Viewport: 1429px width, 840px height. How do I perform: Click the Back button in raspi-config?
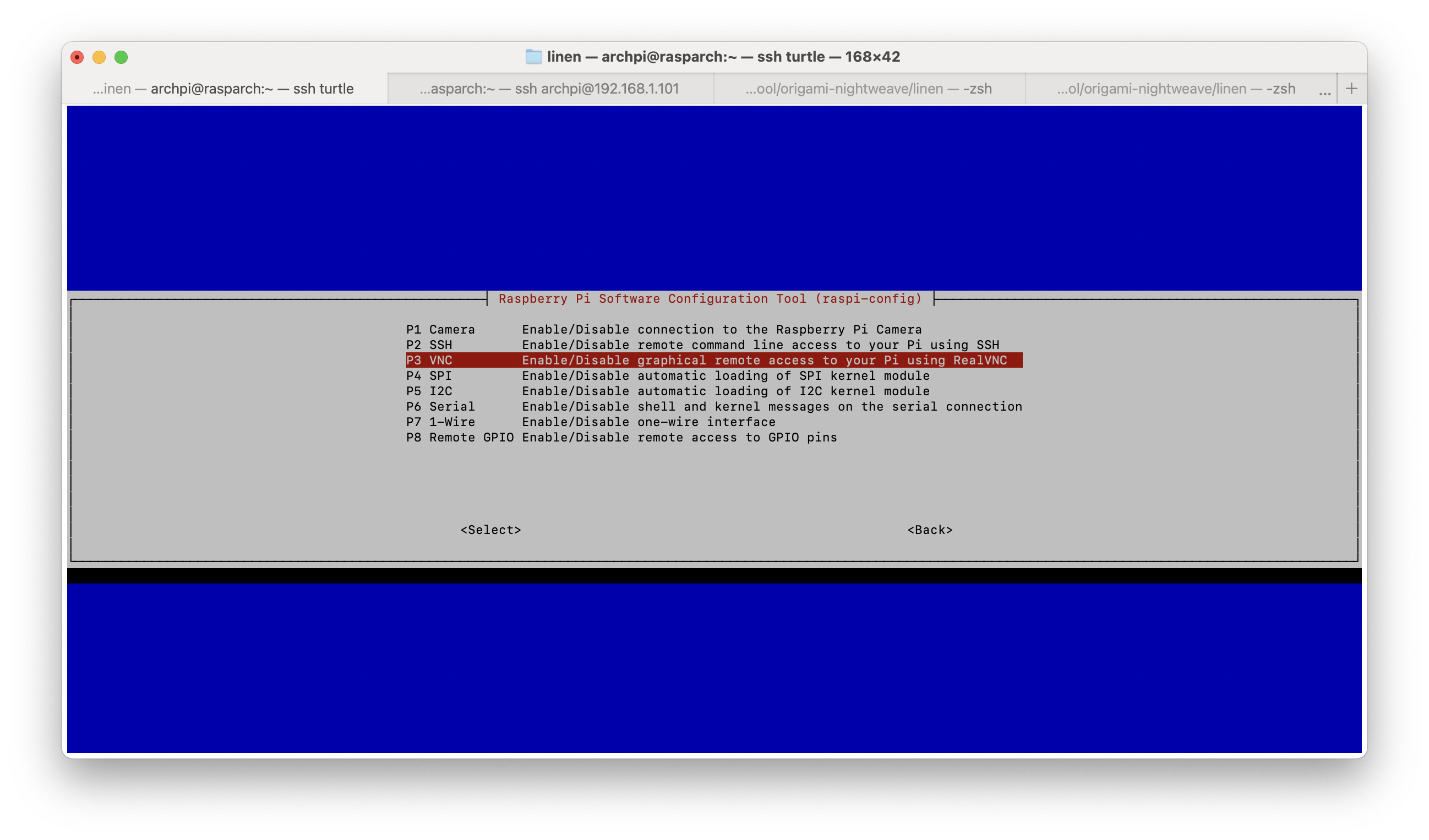[929, 529]
